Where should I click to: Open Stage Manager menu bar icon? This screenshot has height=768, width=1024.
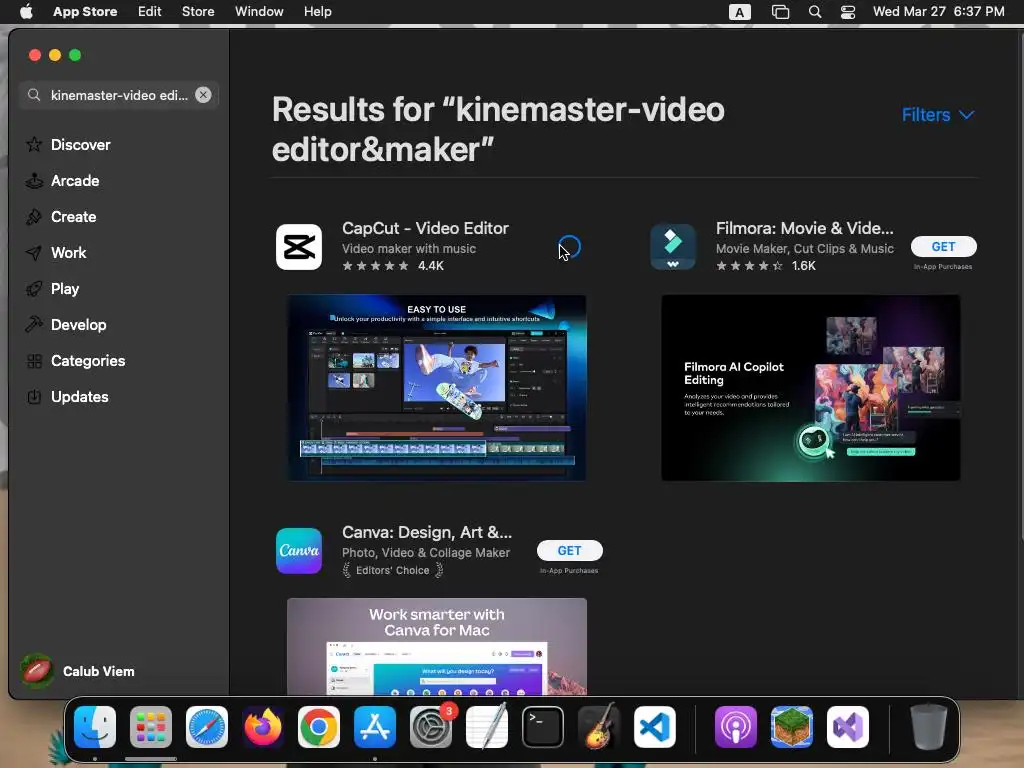point(780,12)
